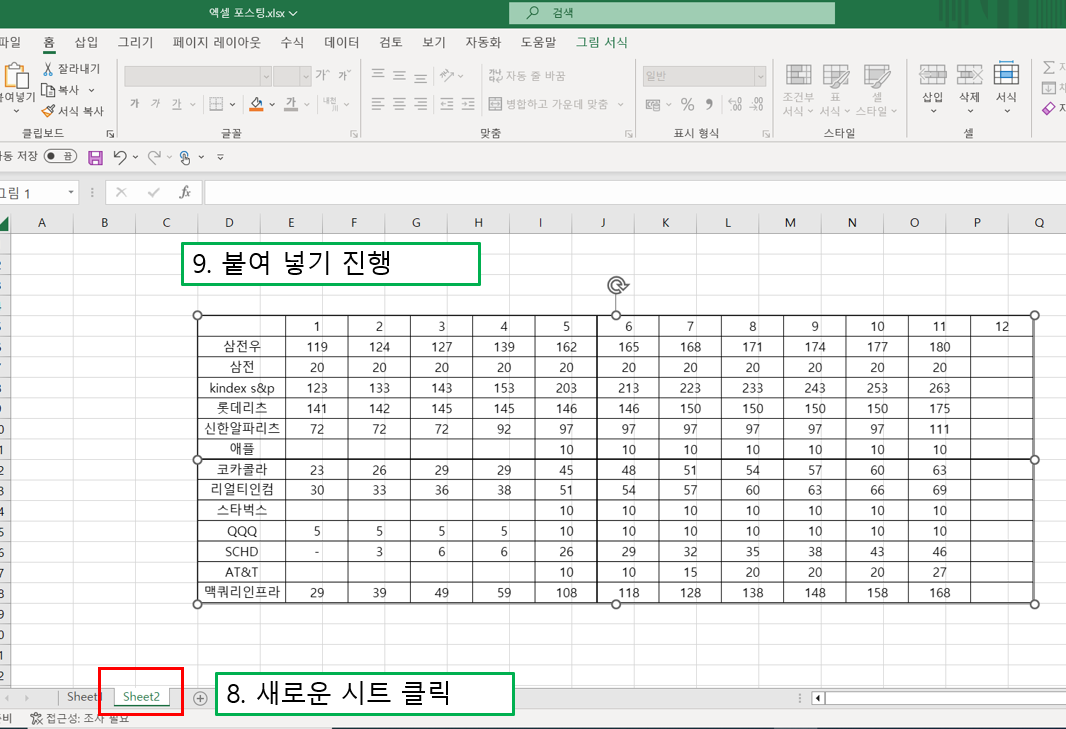Open the font color dropdown arrow
Viewport: 1066px width, 729px height.
pyautogui.click(x=307, y=104)
